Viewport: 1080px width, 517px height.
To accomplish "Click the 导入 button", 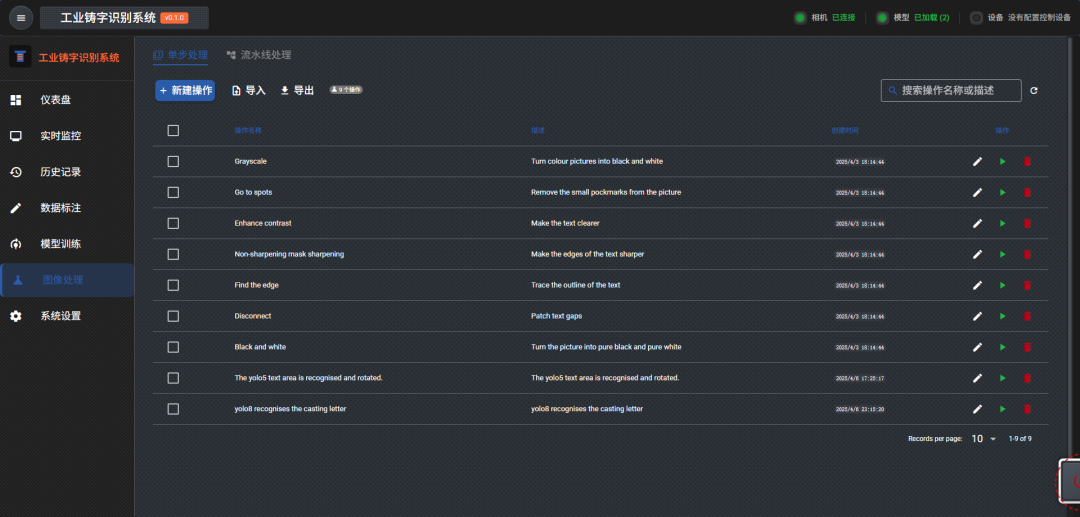I will click(x=249, y=90).
